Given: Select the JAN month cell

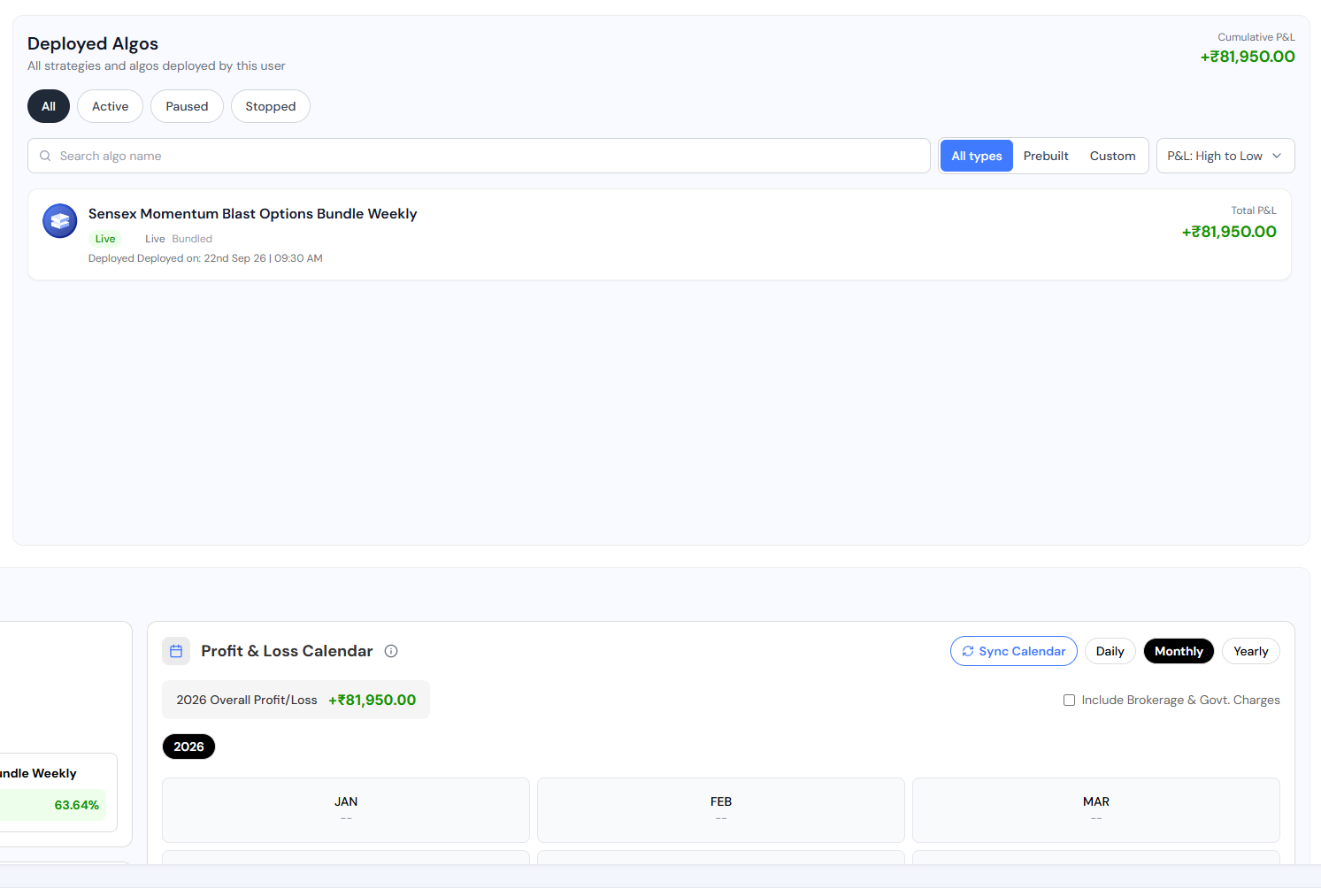Looking at the screenshot, I should coord(346,809).
